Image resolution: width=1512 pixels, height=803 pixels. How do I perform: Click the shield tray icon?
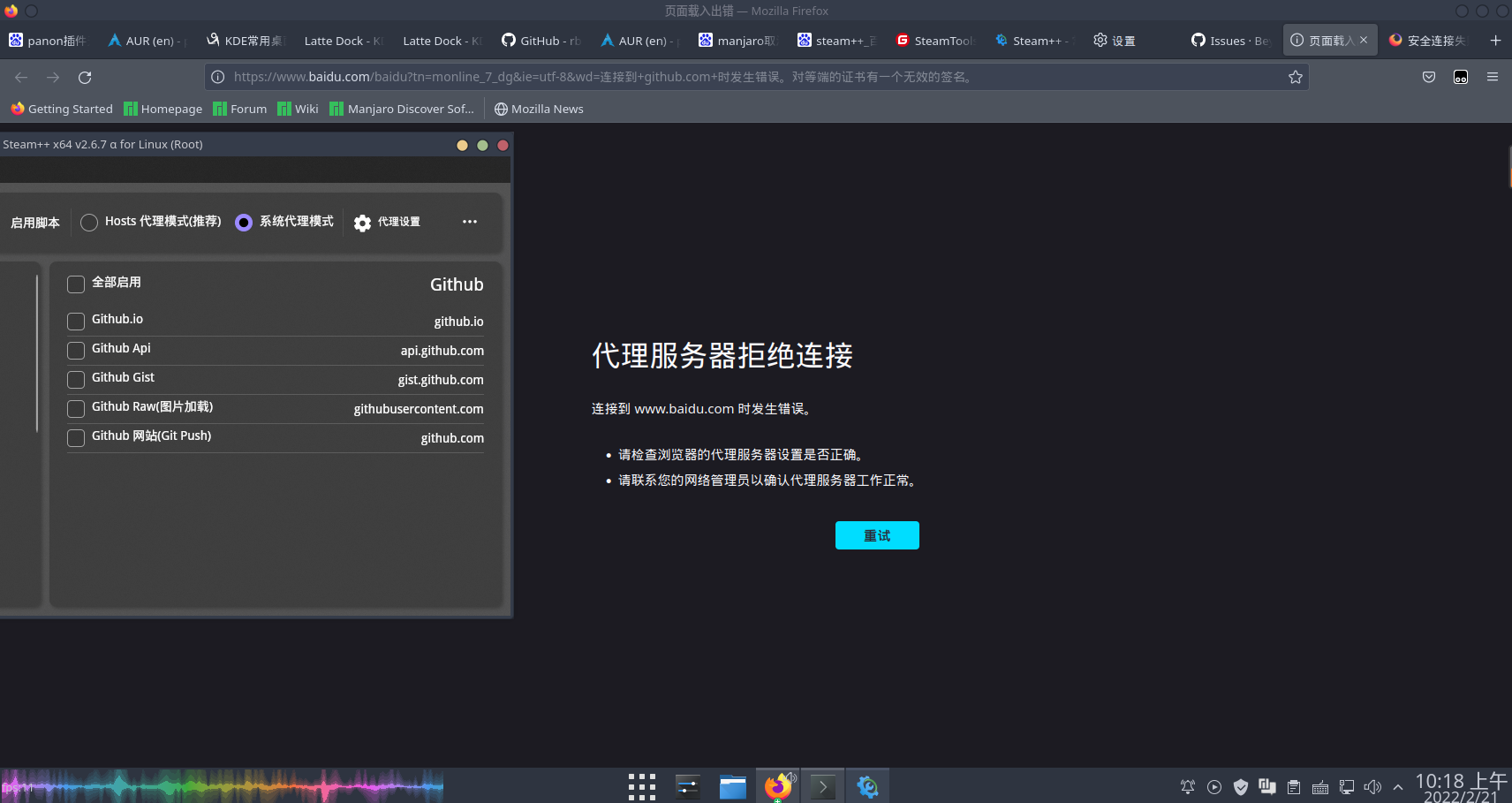click(x=1241, y=787)
